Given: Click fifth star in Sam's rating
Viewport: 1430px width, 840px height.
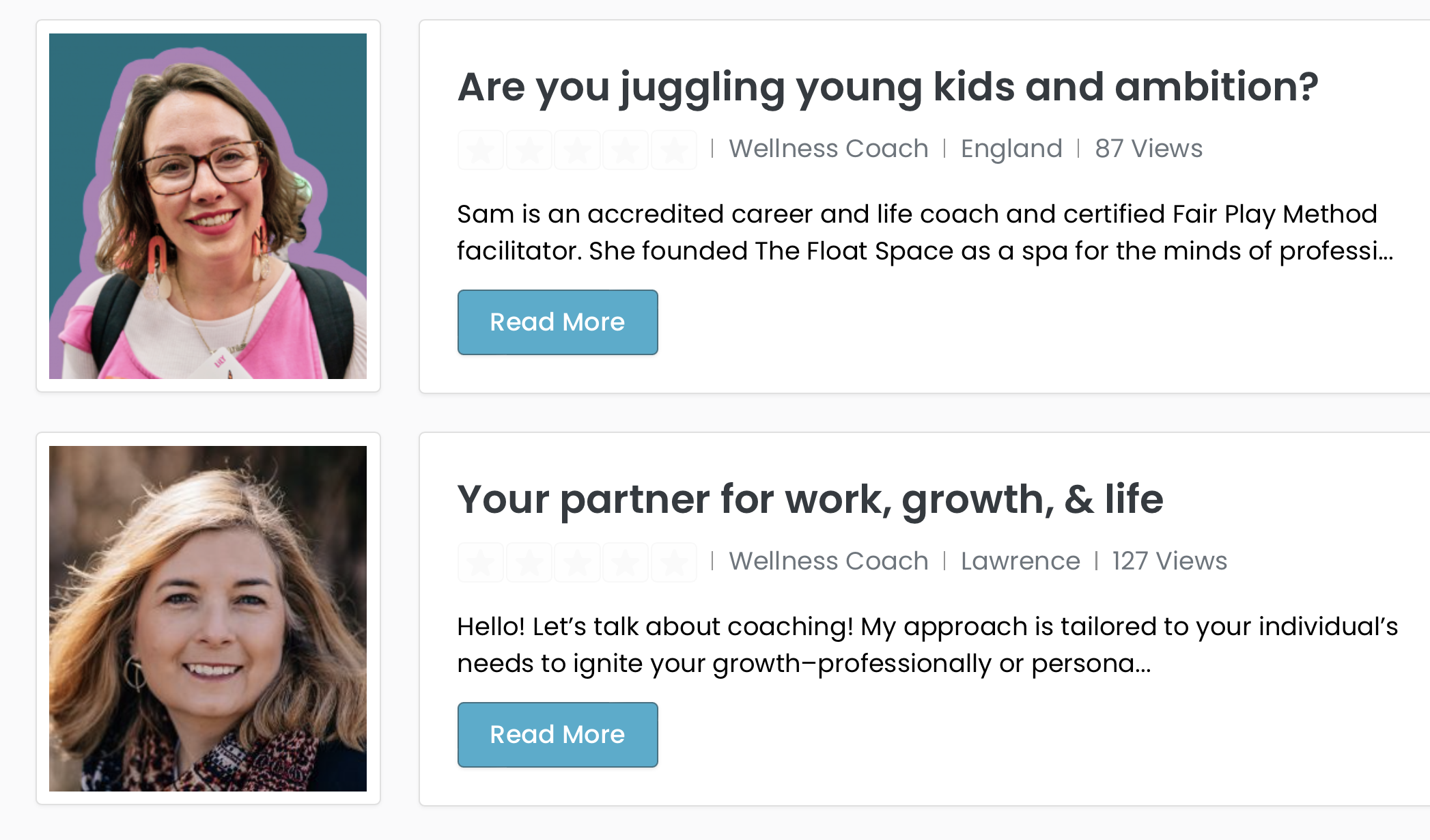Looking at the screenshot, I should 674,150.
